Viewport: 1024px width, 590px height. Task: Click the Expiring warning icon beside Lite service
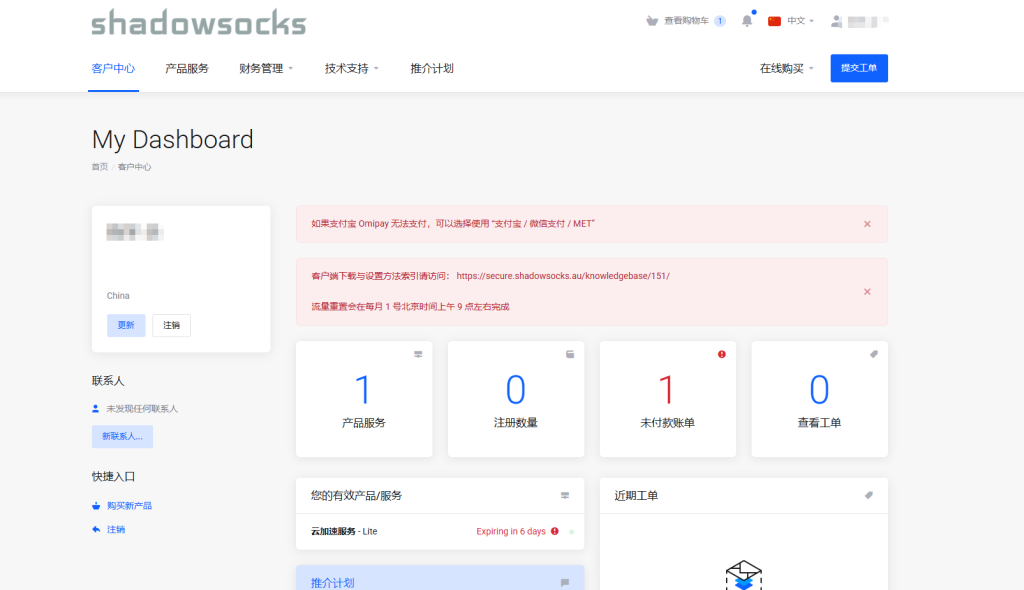pyautogui.click(x=555, y=532)
